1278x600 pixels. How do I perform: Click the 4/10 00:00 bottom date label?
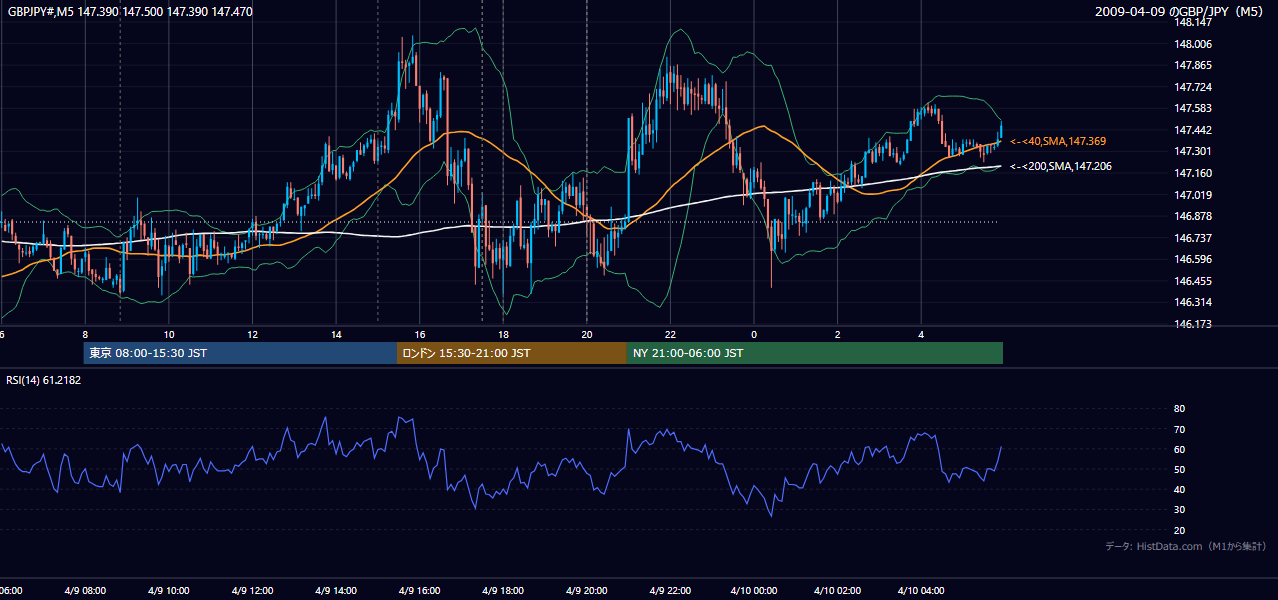click(x=753, y=590)
